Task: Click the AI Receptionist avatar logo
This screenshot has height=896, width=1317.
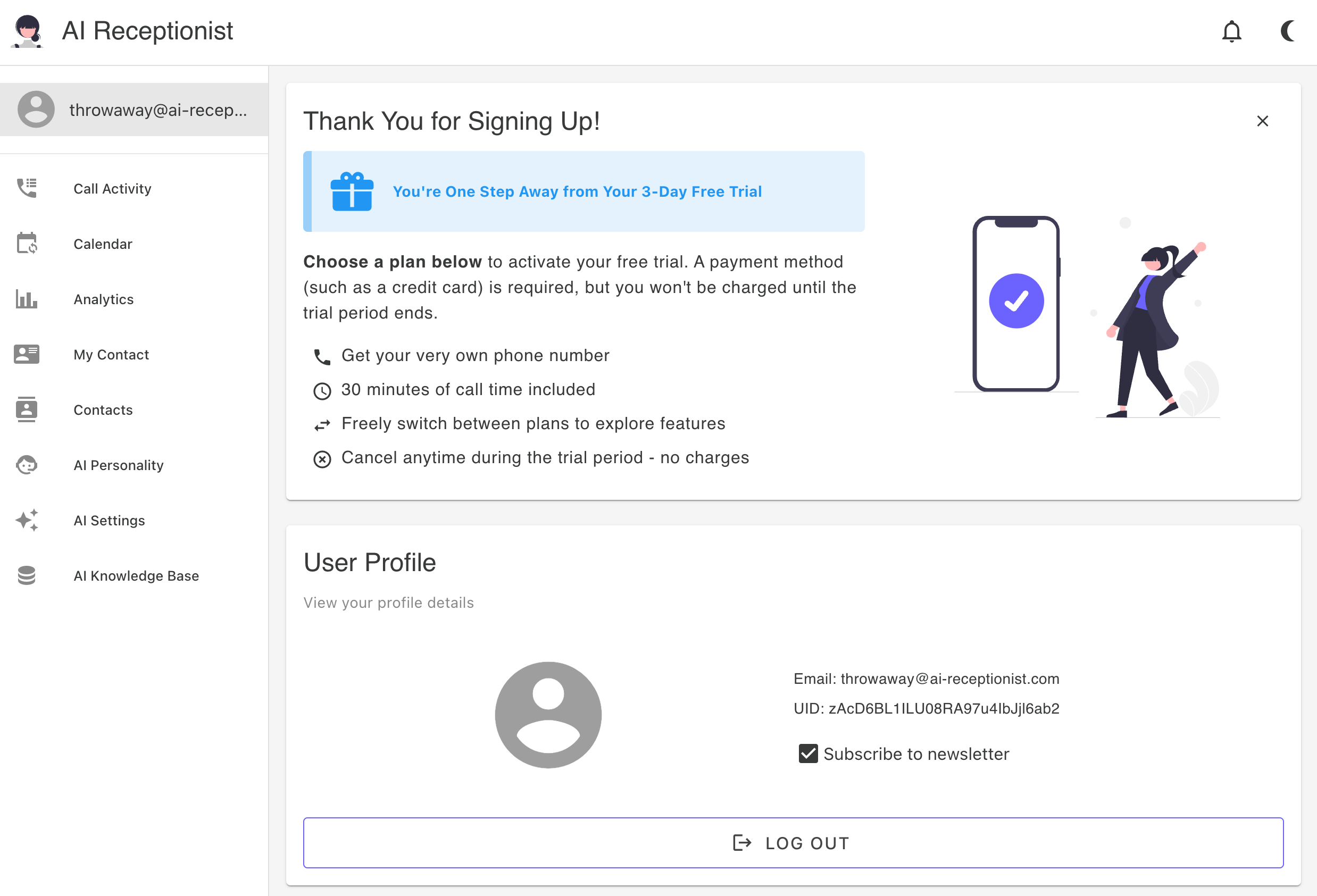Action: [x=28, y=32]
